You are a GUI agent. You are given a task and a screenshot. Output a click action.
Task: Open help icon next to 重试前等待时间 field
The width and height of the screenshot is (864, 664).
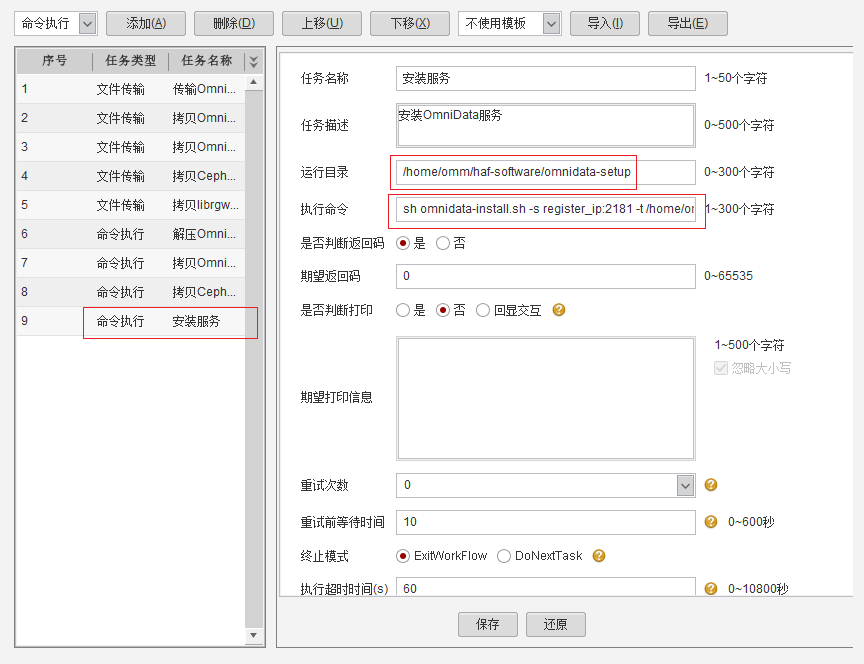tap(711, 521)
